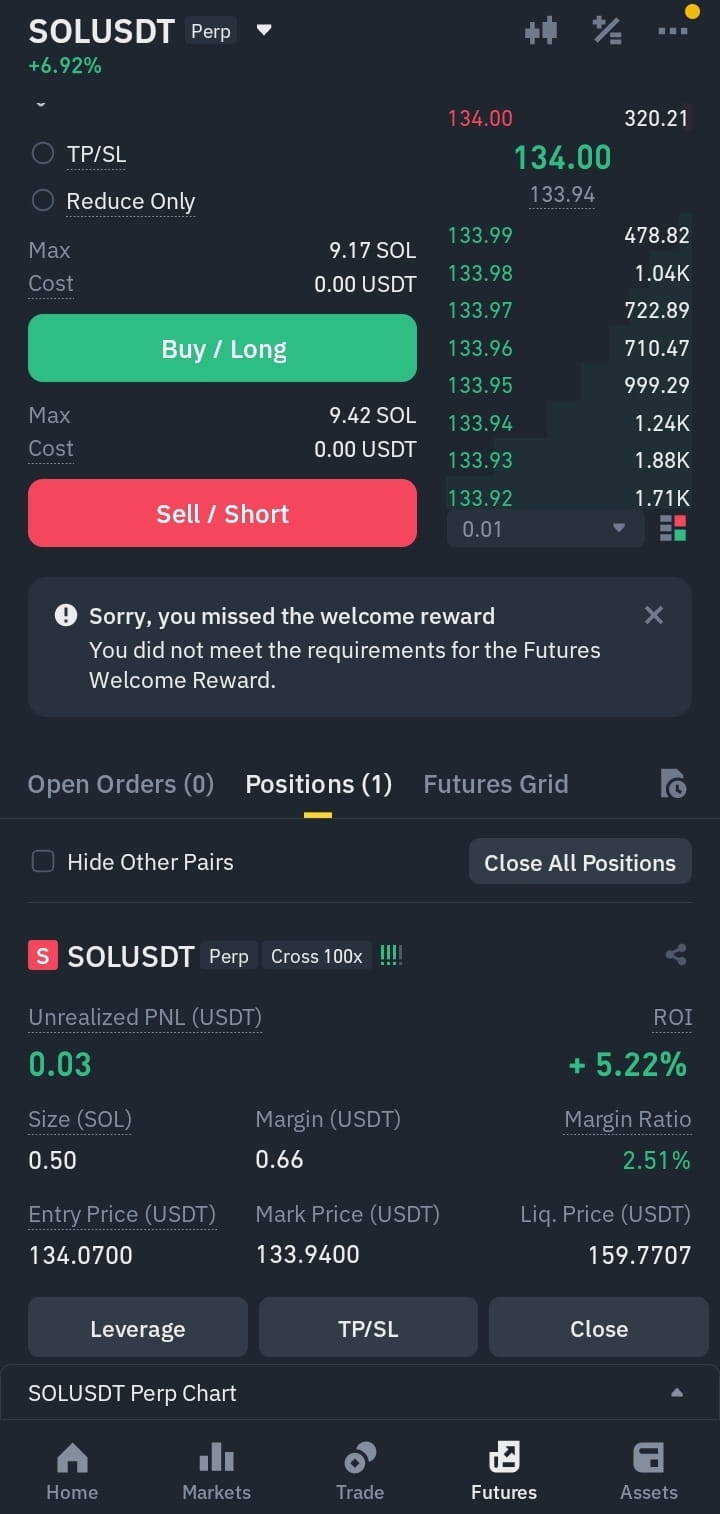The height and width of the screenshot is (1514, 720).
Task: Open the candlestick chart icon
Action: [541, 31]
